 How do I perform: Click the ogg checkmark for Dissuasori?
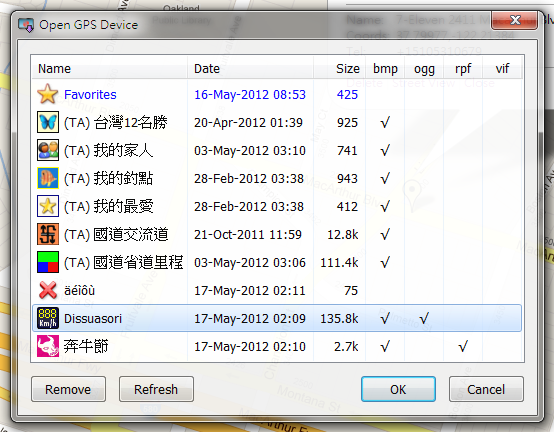coord(424,318)
